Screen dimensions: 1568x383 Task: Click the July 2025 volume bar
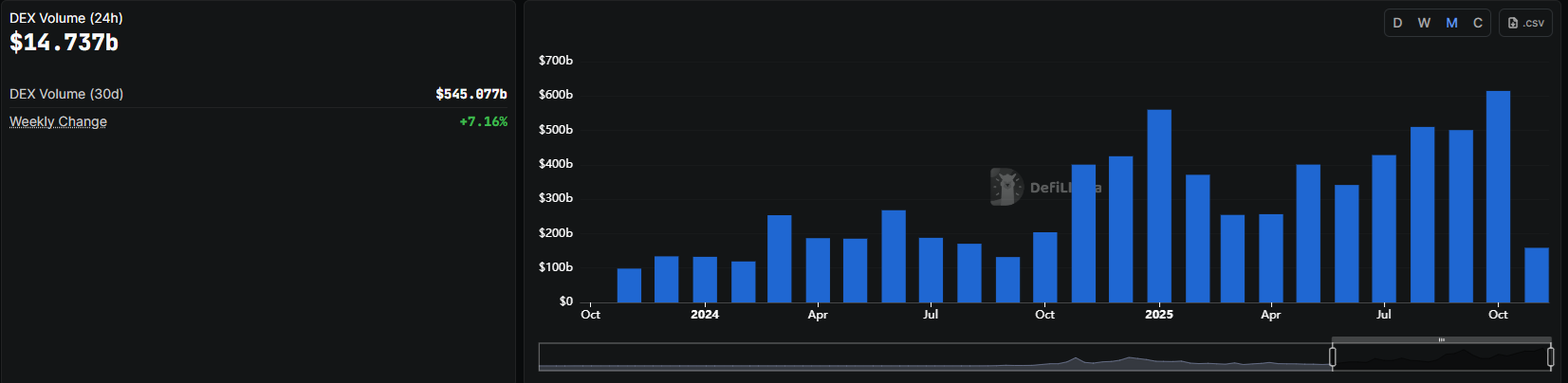coord(1384,229)
